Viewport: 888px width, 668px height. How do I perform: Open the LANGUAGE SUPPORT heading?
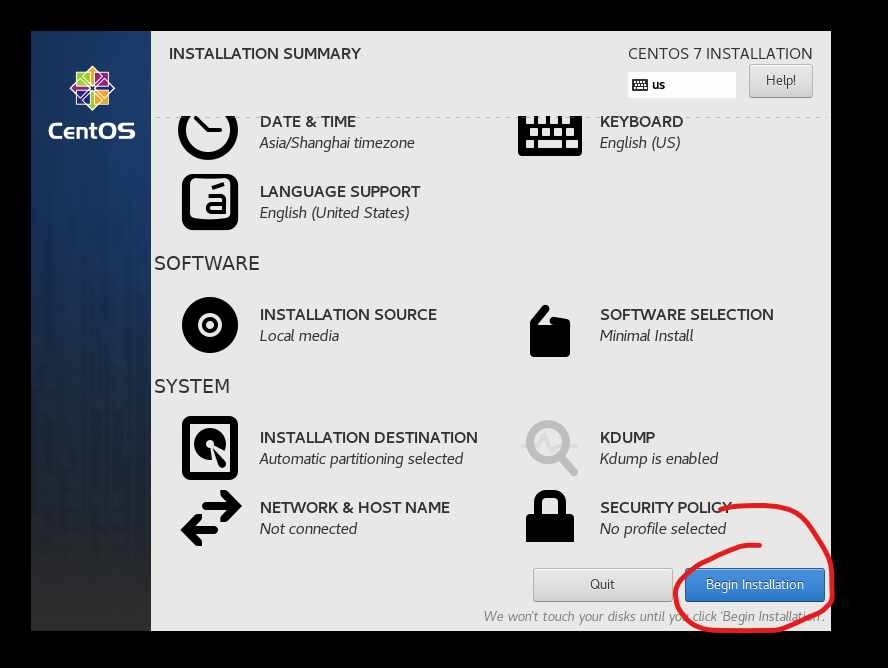(340, 192)
